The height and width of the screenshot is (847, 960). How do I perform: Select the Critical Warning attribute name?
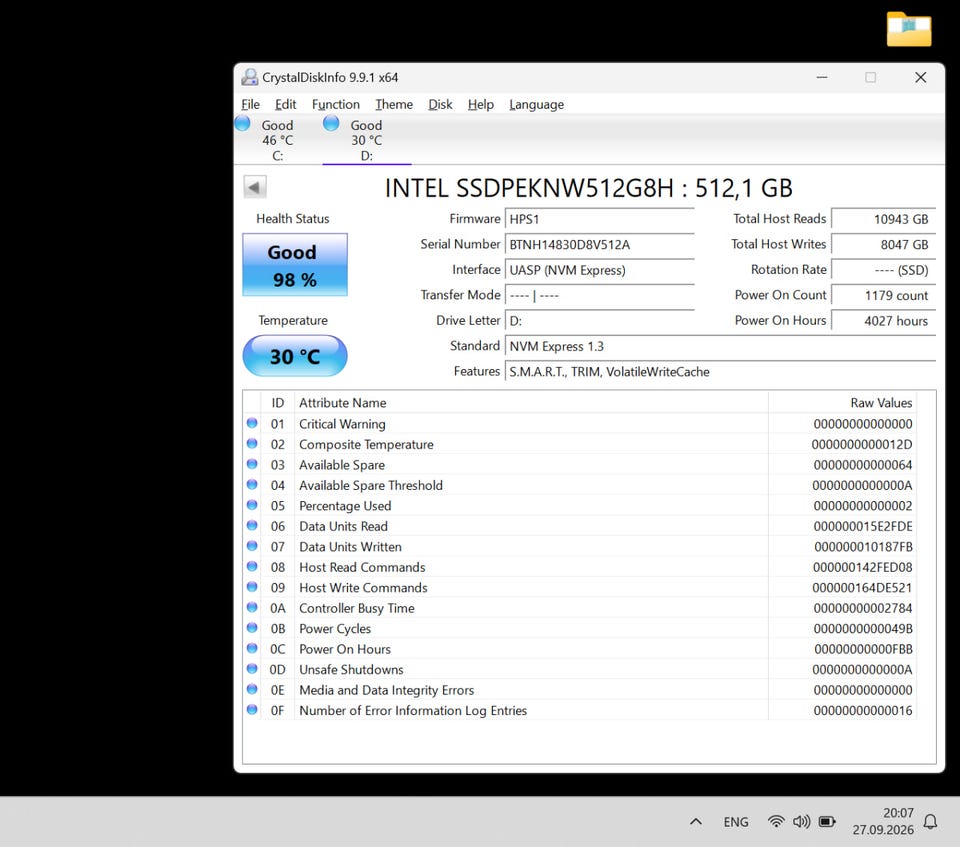[x=342, y=424]
